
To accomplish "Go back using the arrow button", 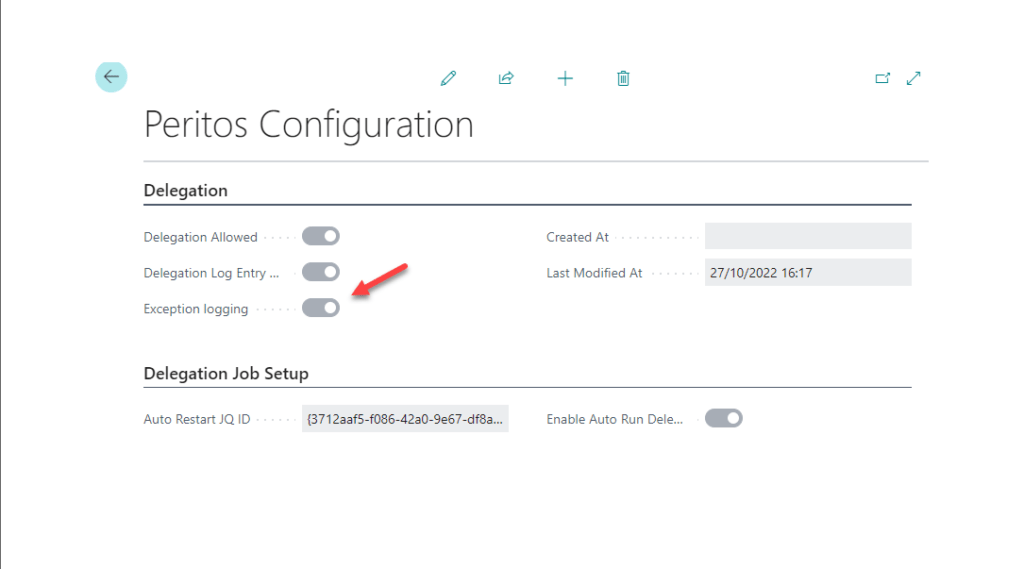I will [x=111, y=77].
